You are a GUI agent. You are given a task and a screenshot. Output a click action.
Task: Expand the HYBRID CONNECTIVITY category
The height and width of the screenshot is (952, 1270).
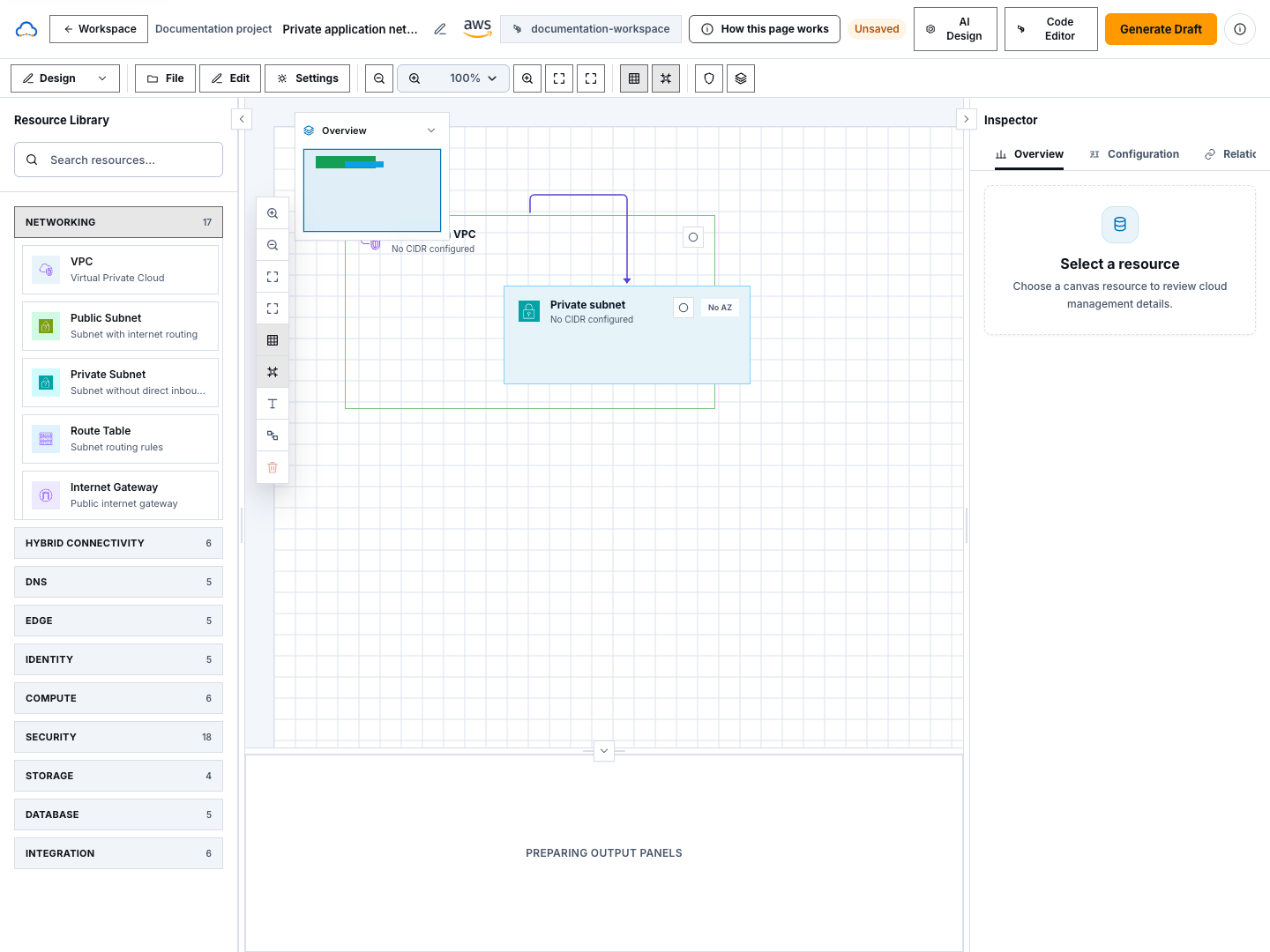tap(118, 543)
